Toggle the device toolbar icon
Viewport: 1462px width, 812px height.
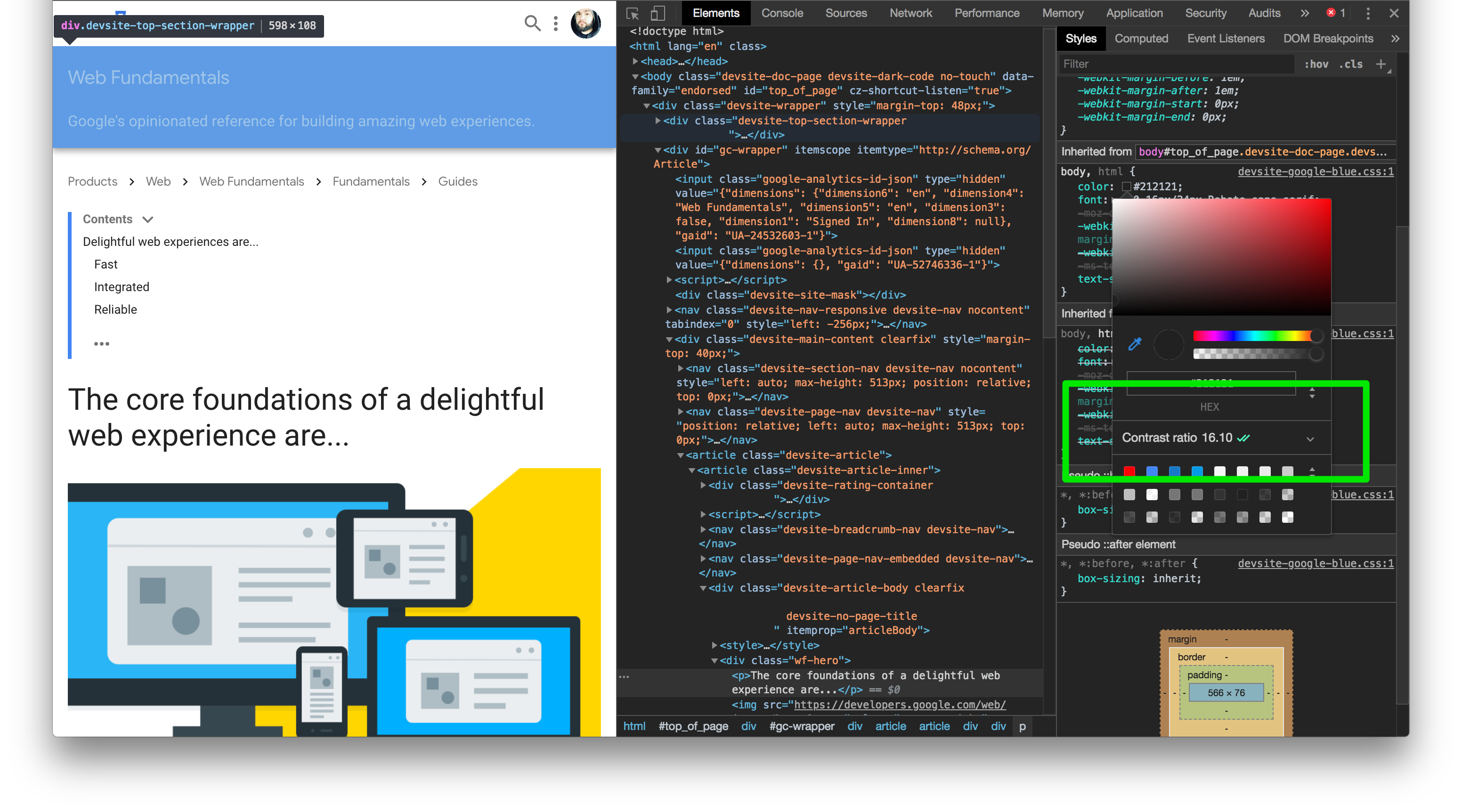(x=658, y=13)
